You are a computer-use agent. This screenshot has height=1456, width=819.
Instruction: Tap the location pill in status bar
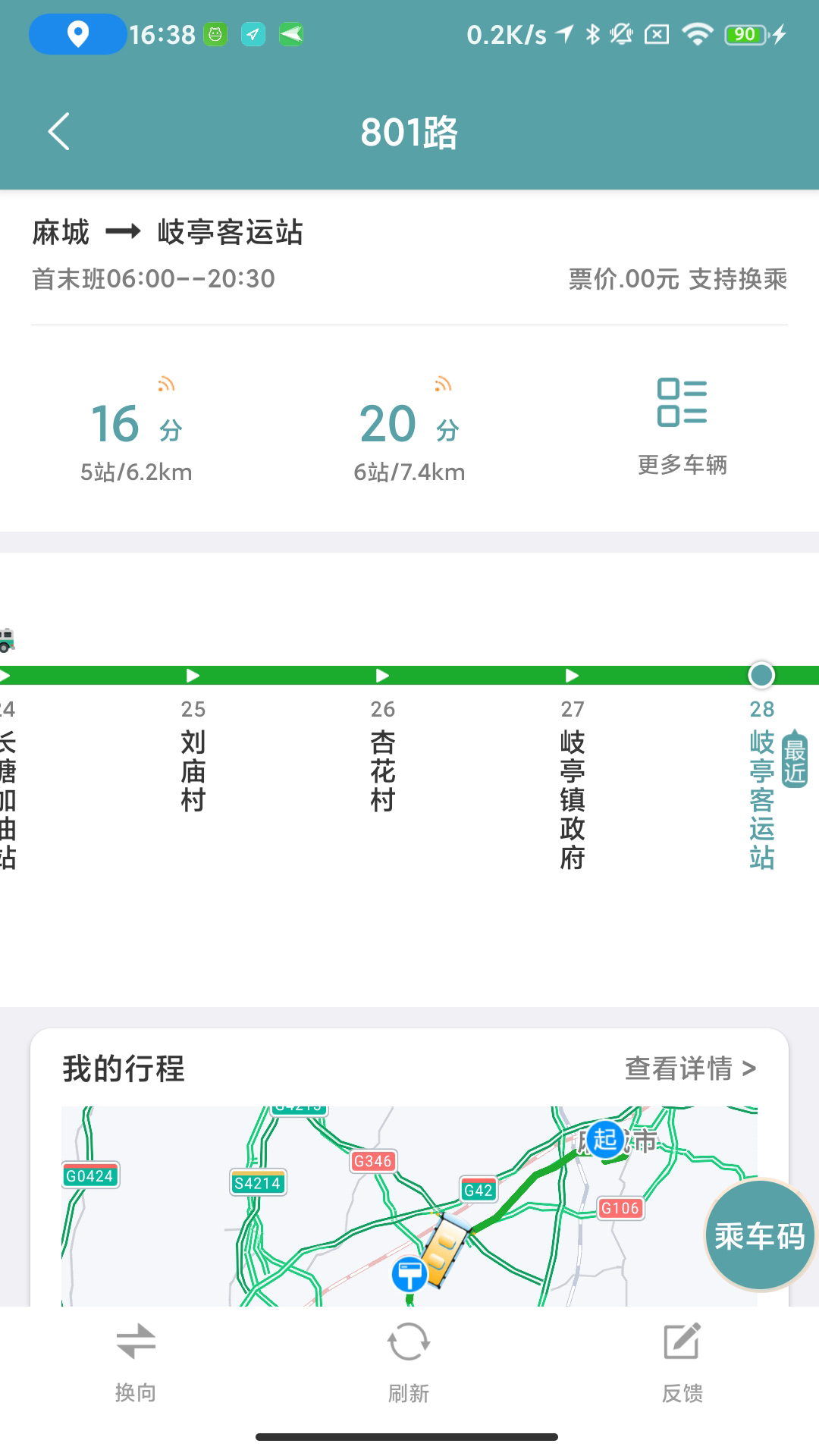[77, 34]
